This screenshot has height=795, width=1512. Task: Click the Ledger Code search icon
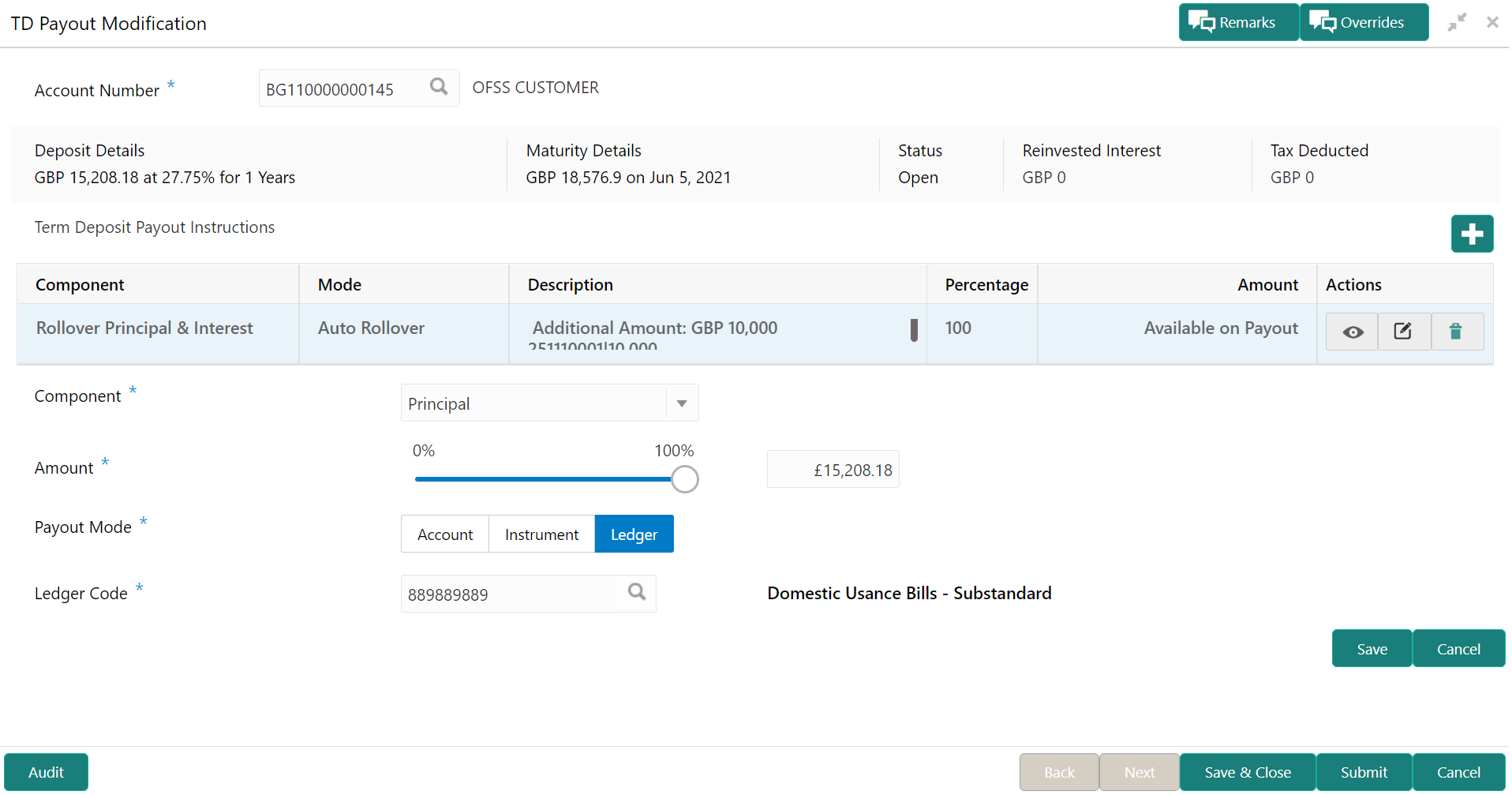click(x=637, y=591)
